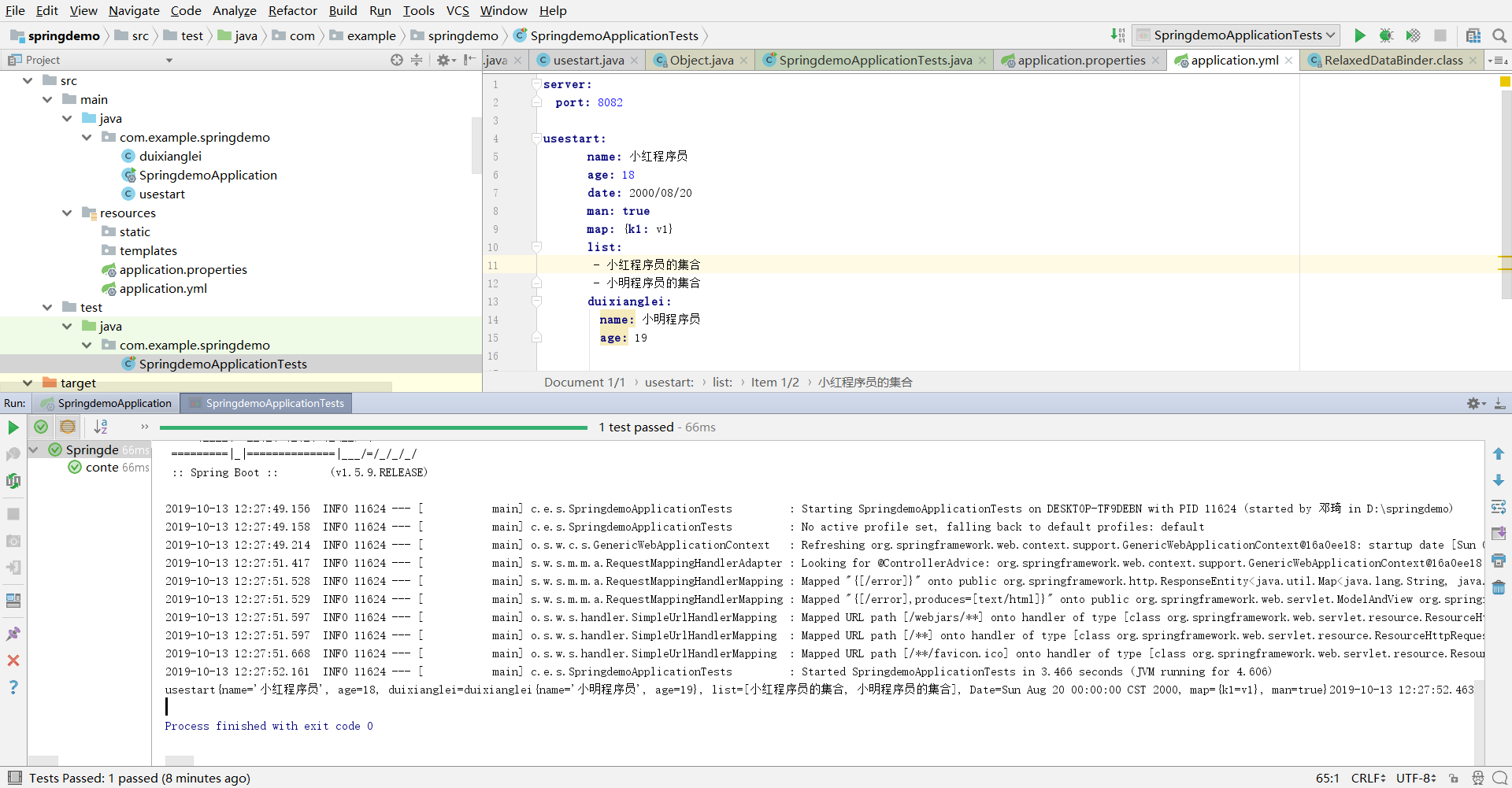Click Down the stack trace arrow
1512x788 pixels.
pos(1499,480)
